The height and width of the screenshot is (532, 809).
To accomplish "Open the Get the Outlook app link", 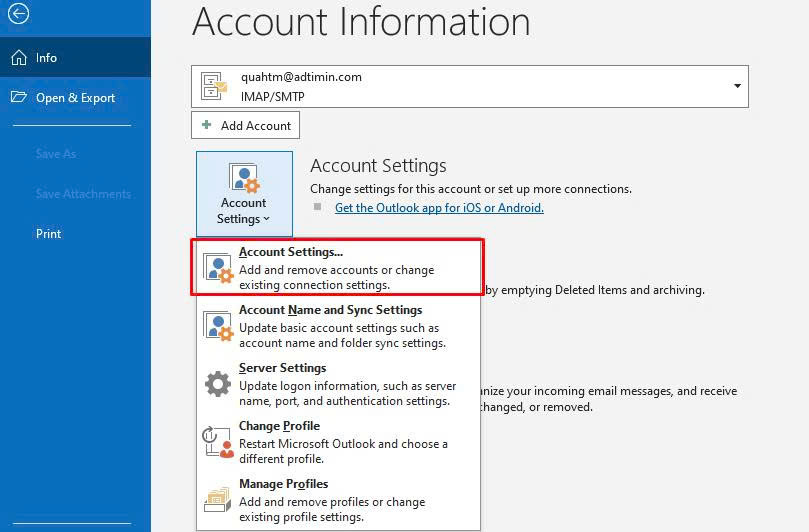I will pos(439,208).
